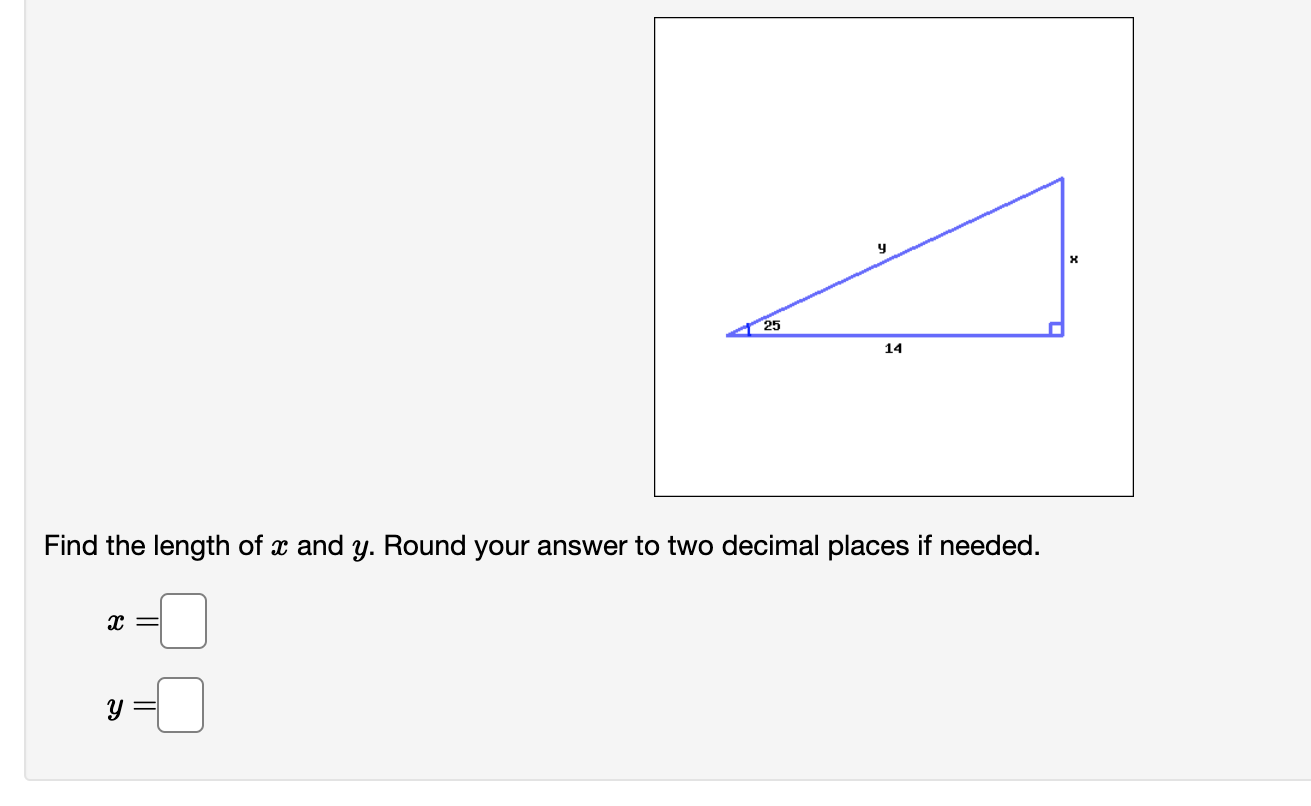
Task: Click the left vertex of the triangle
Action: [726, 333]
